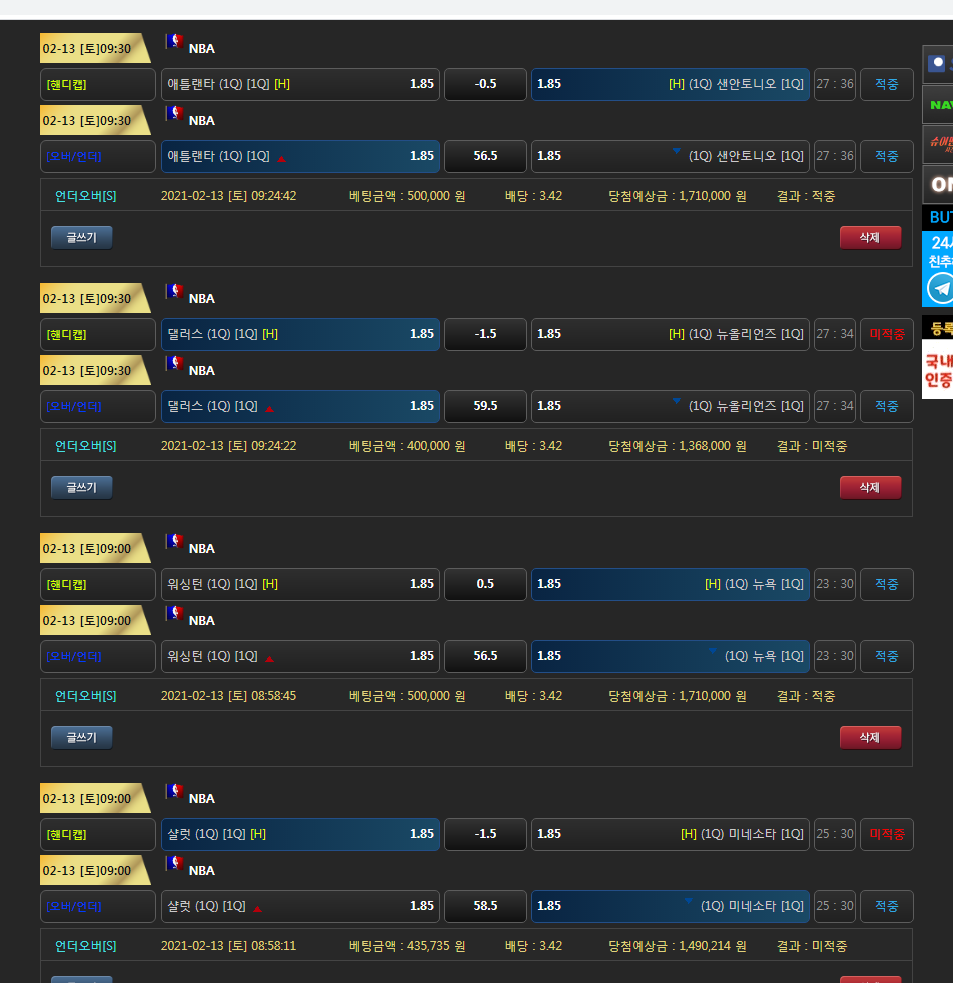Click the 25 : 30 score in 샬럿 핸디캡 row
This screenshot has width=953, height=983.
834,834
